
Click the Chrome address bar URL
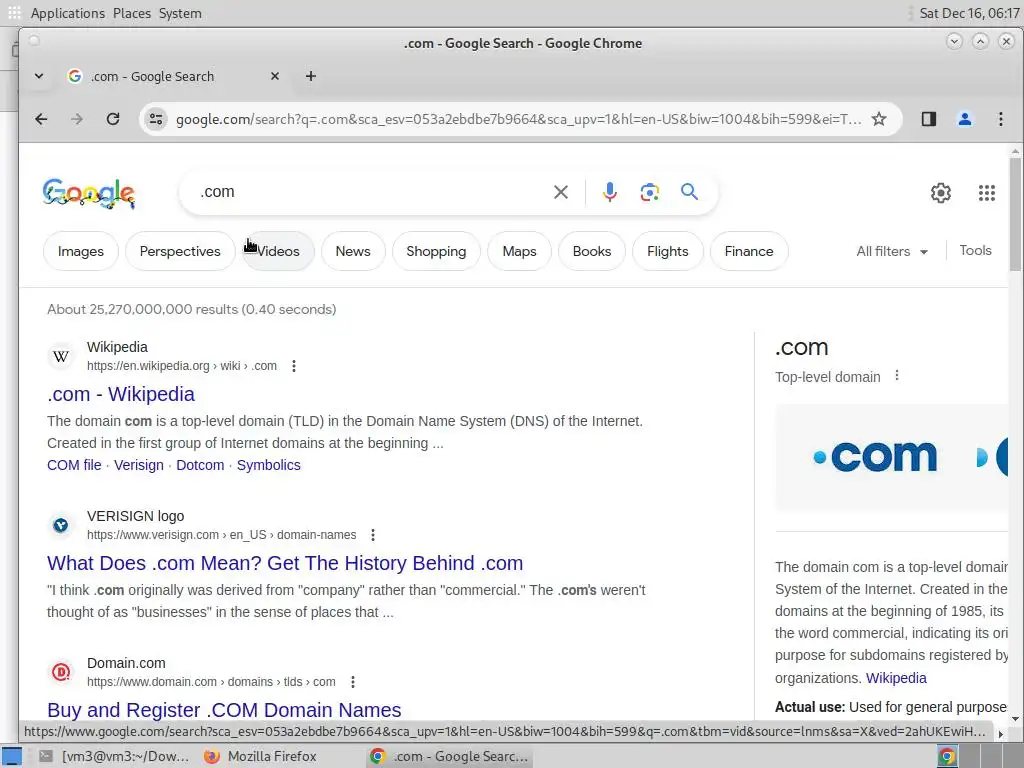tap(518, 119)
